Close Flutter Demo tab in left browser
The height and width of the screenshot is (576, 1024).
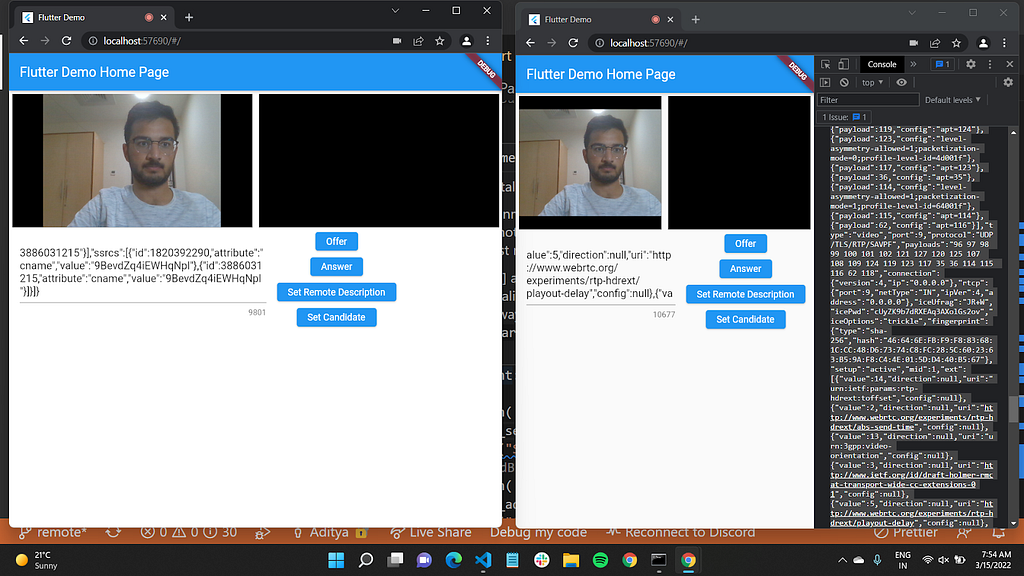(x=163, y=18)
